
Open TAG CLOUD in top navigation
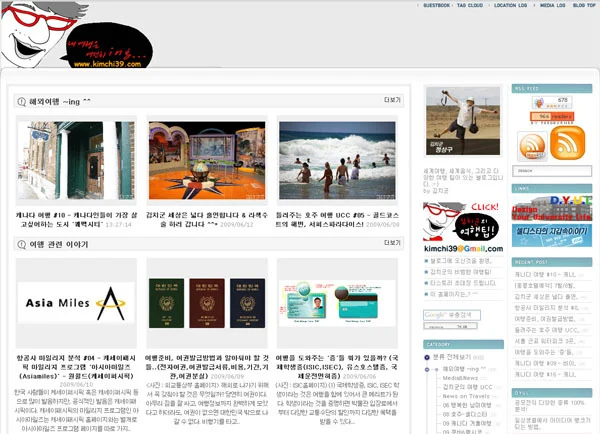tap(470, 5)
